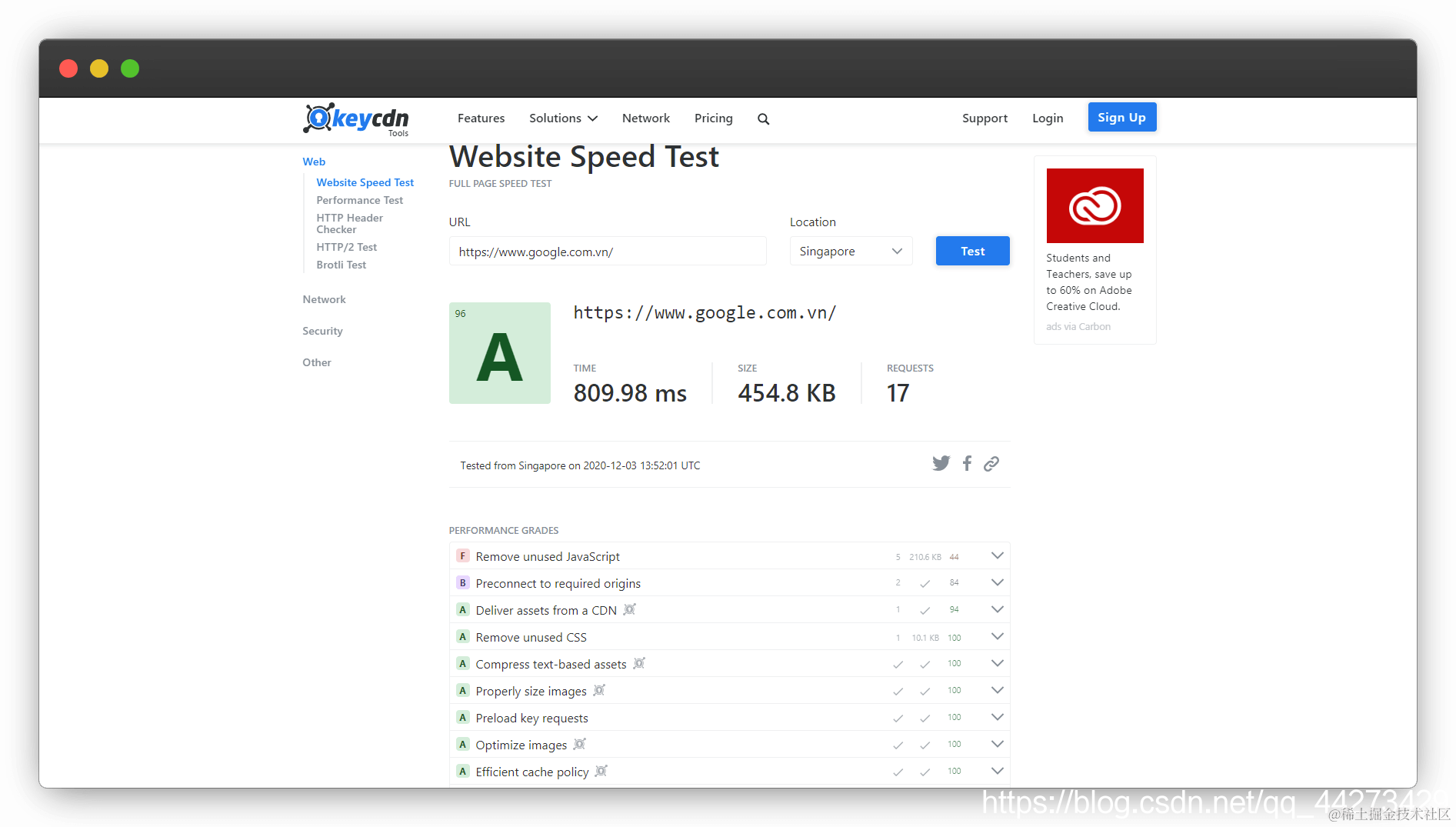Copy the result link icon
Screen dimensions: 1456x827
tap(991, 463)
